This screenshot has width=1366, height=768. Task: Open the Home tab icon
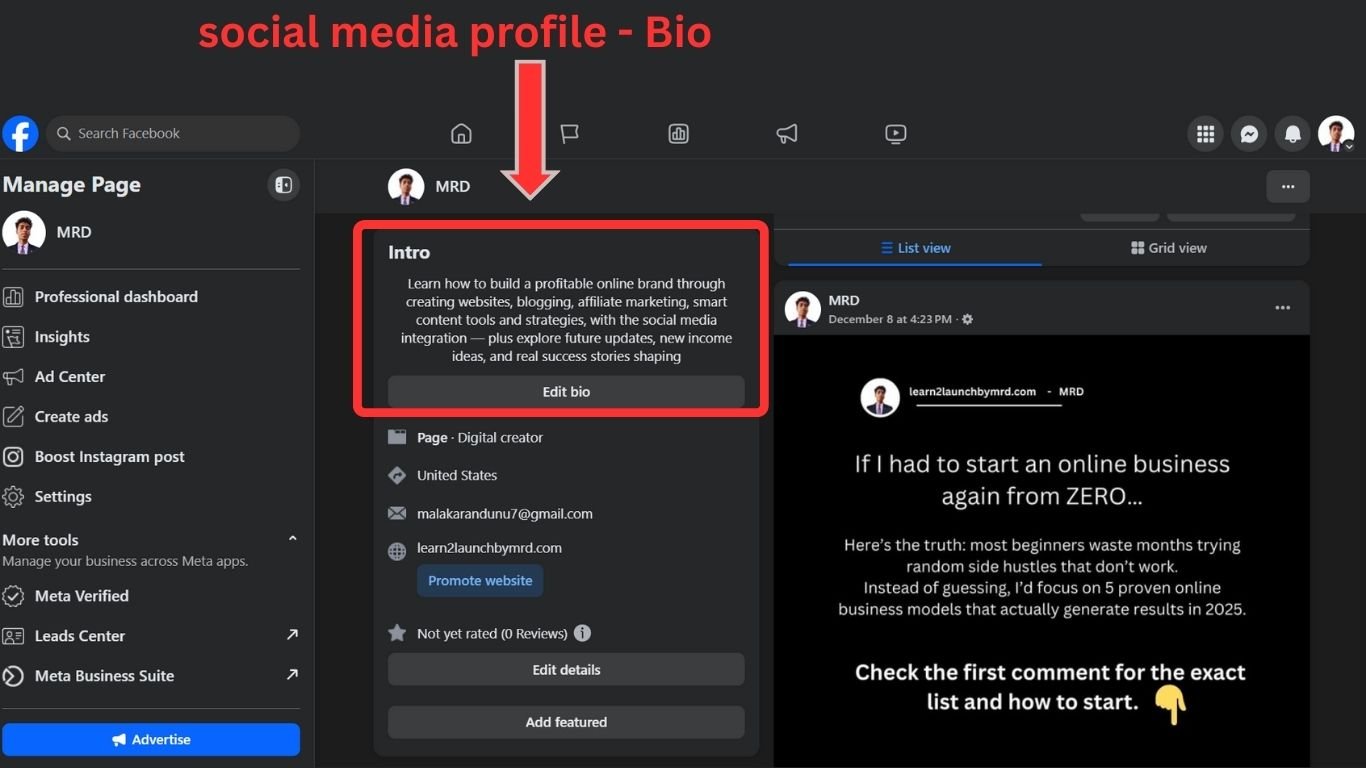tap(461, 133)
